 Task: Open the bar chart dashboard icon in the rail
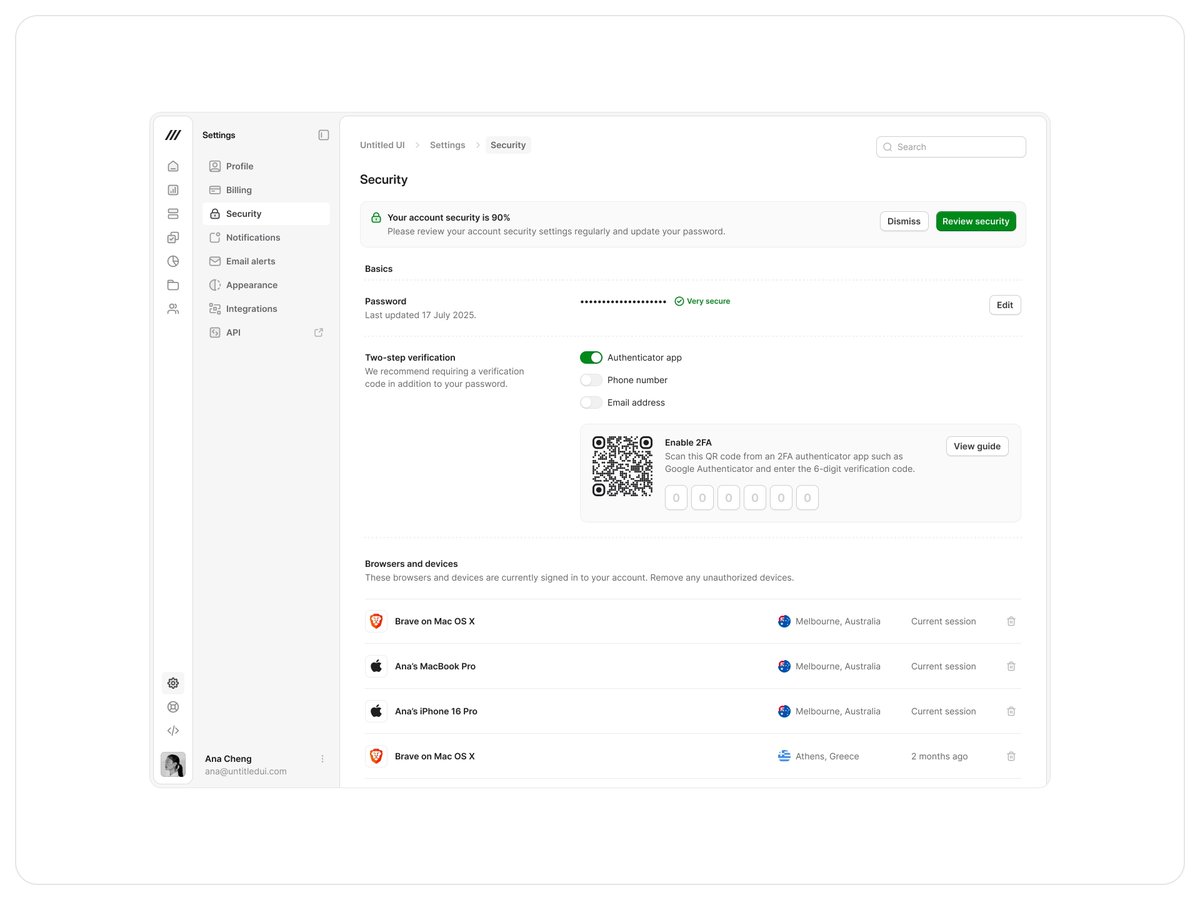(173, 190)
